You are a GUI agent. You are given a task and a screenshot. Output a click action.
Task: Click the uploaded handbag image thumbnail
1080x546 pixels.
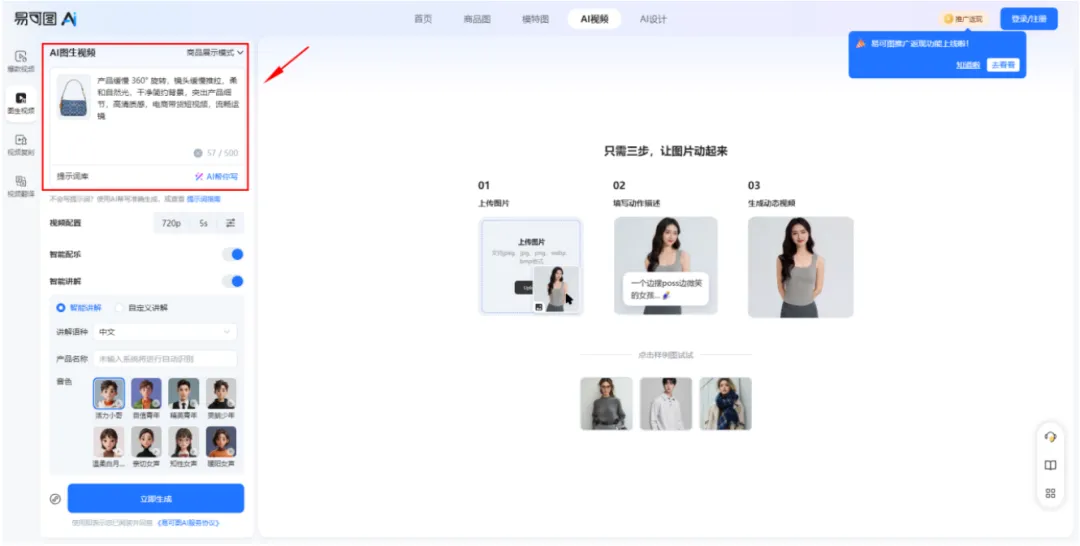[74, 97]
